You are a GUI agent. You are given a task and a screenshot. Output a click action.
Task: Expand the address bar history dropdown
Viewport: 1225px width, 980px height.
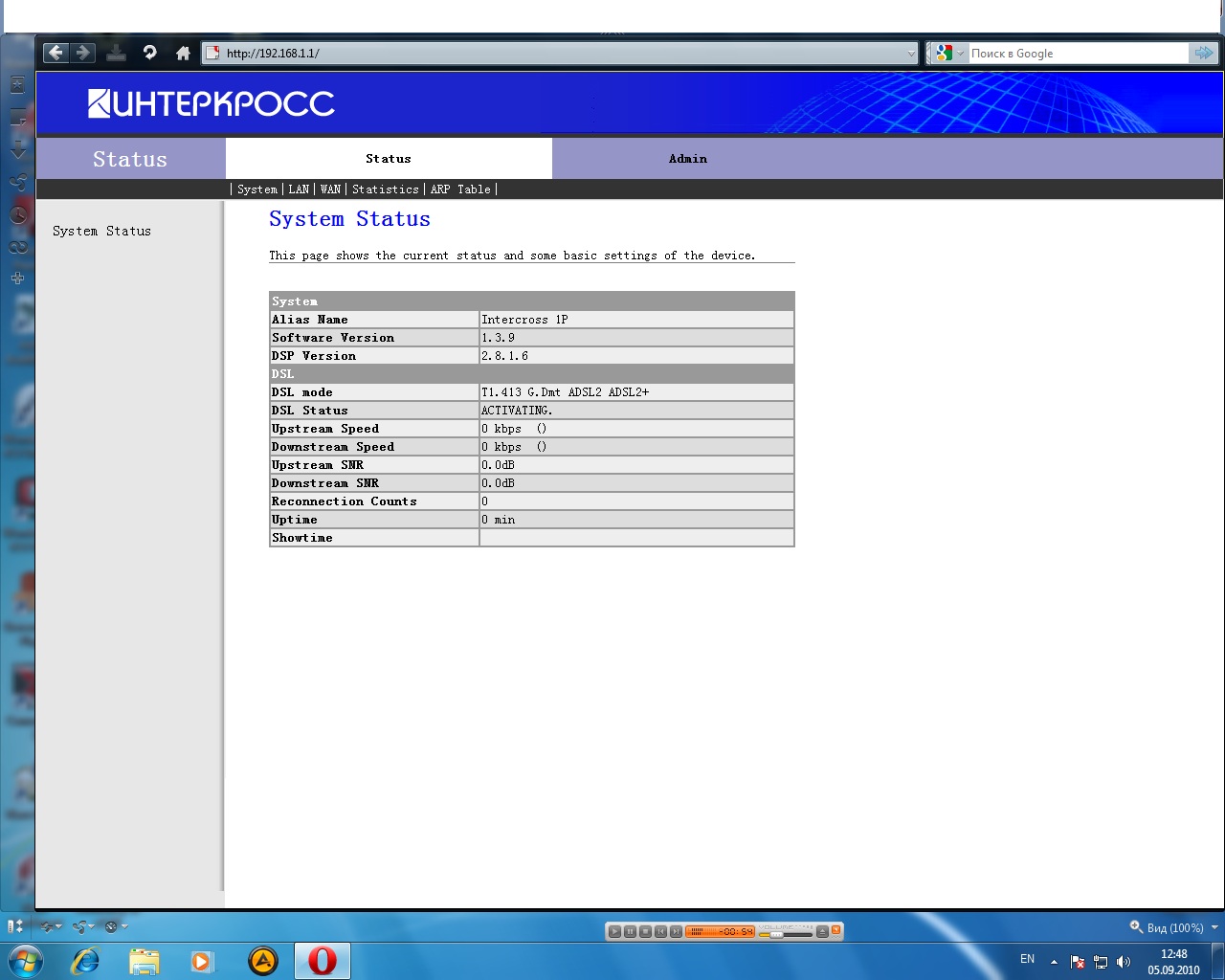point(911,54)
